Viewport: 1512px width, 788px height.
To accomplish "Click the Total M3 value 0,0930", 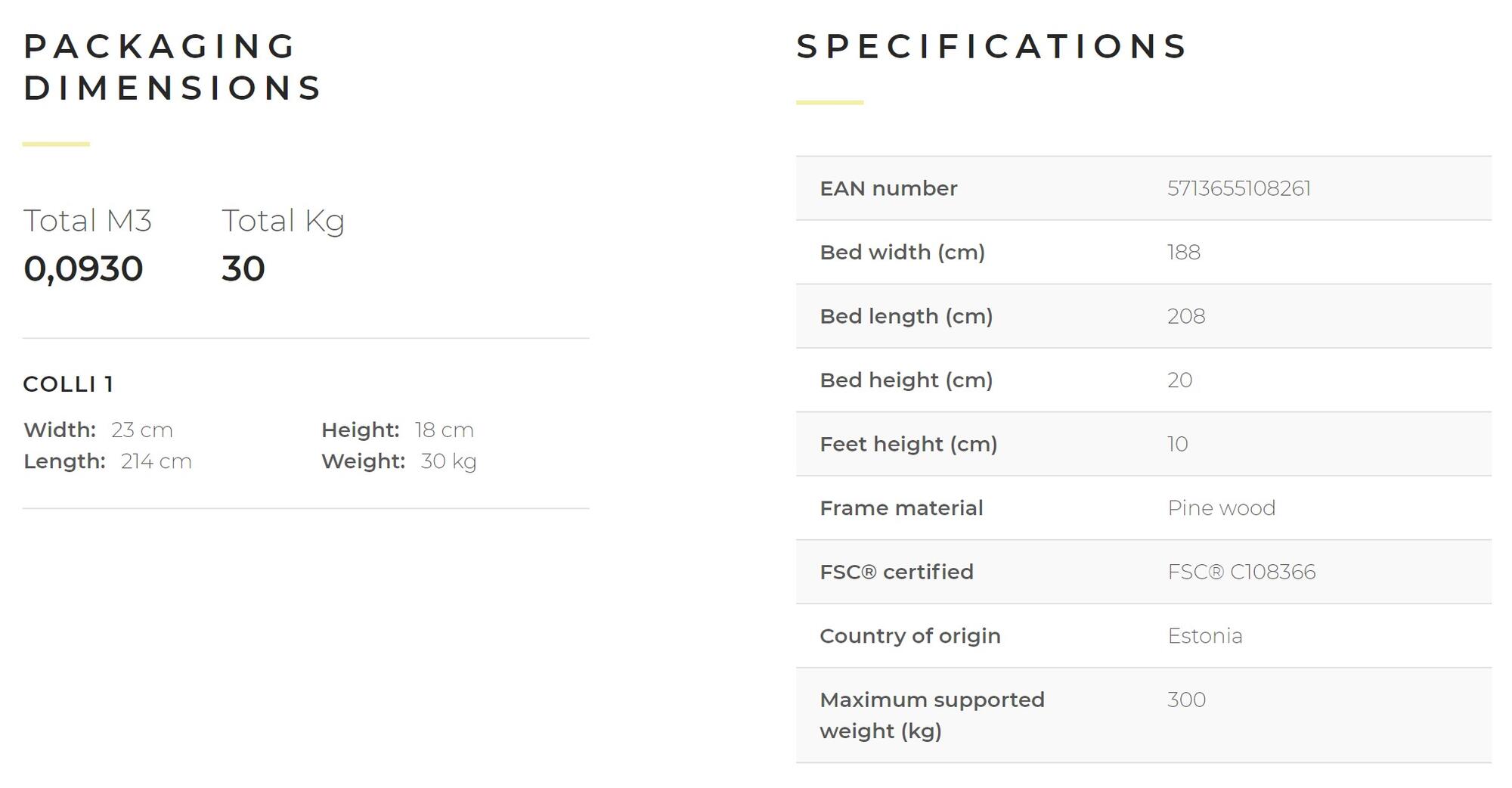I will coord(83,268).
